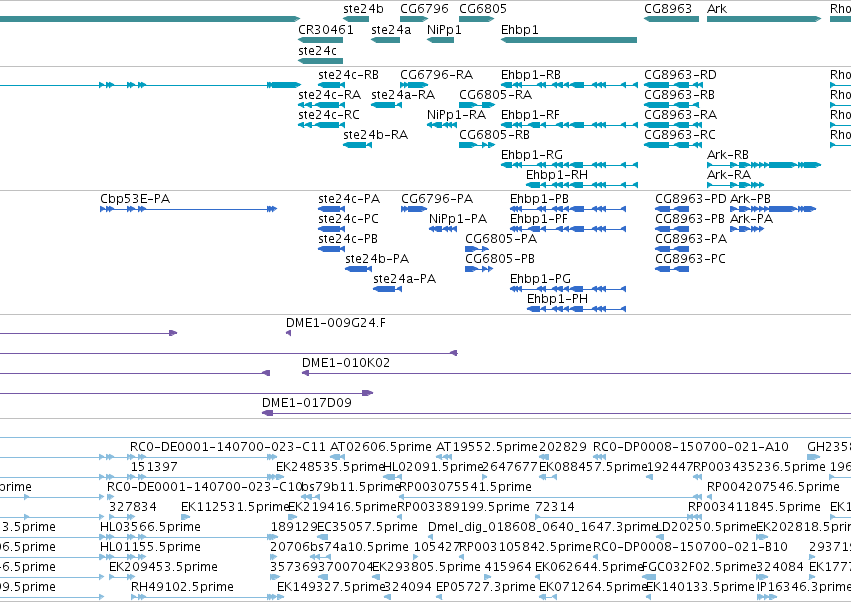Select the ste24a gene label

(x=391, y=30)
